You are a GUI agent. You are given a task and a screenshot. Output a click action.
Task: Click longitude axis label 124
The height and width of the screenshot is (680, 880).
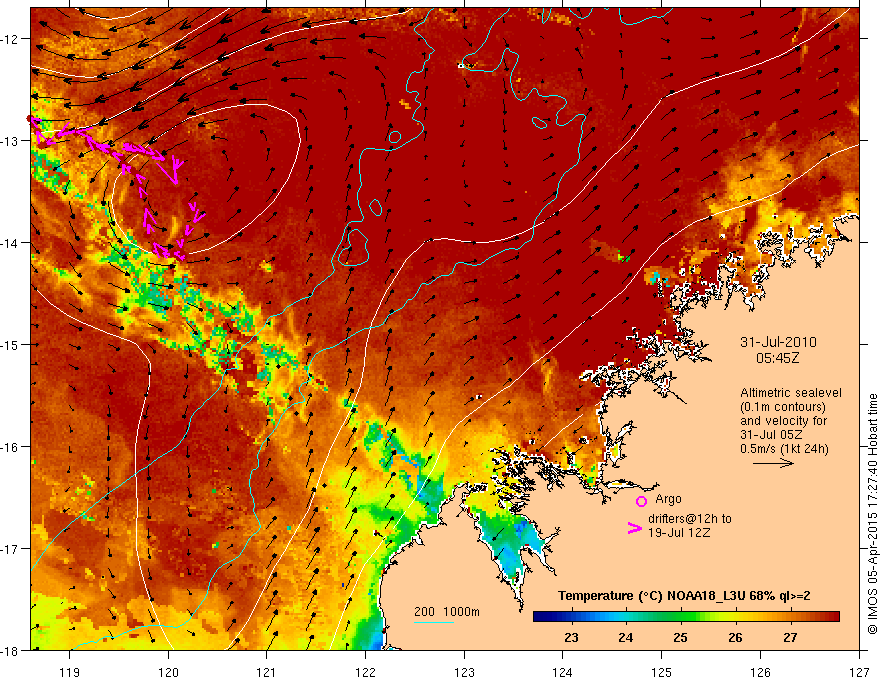(562, 672)
